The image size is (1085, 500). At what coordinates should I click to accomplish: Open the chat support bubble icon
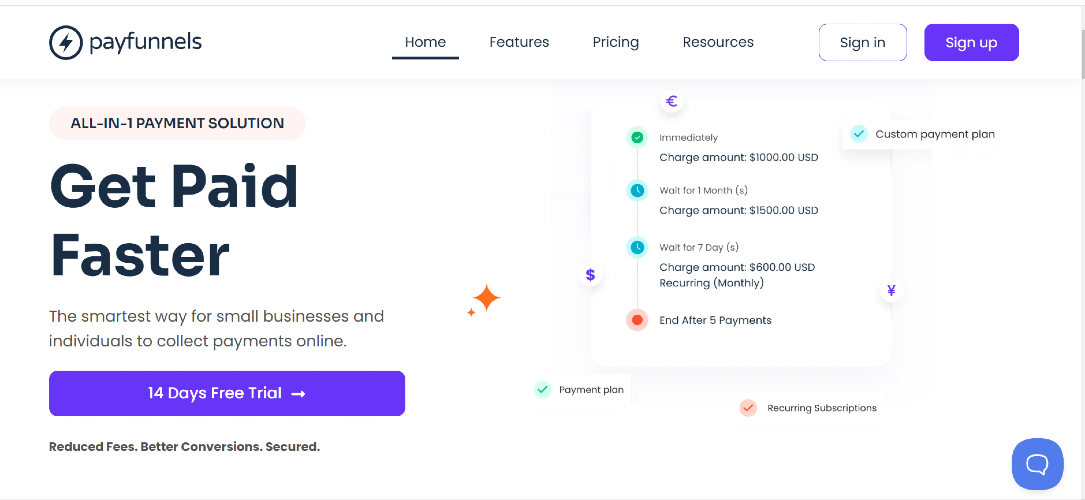[x=1037, y=464]
